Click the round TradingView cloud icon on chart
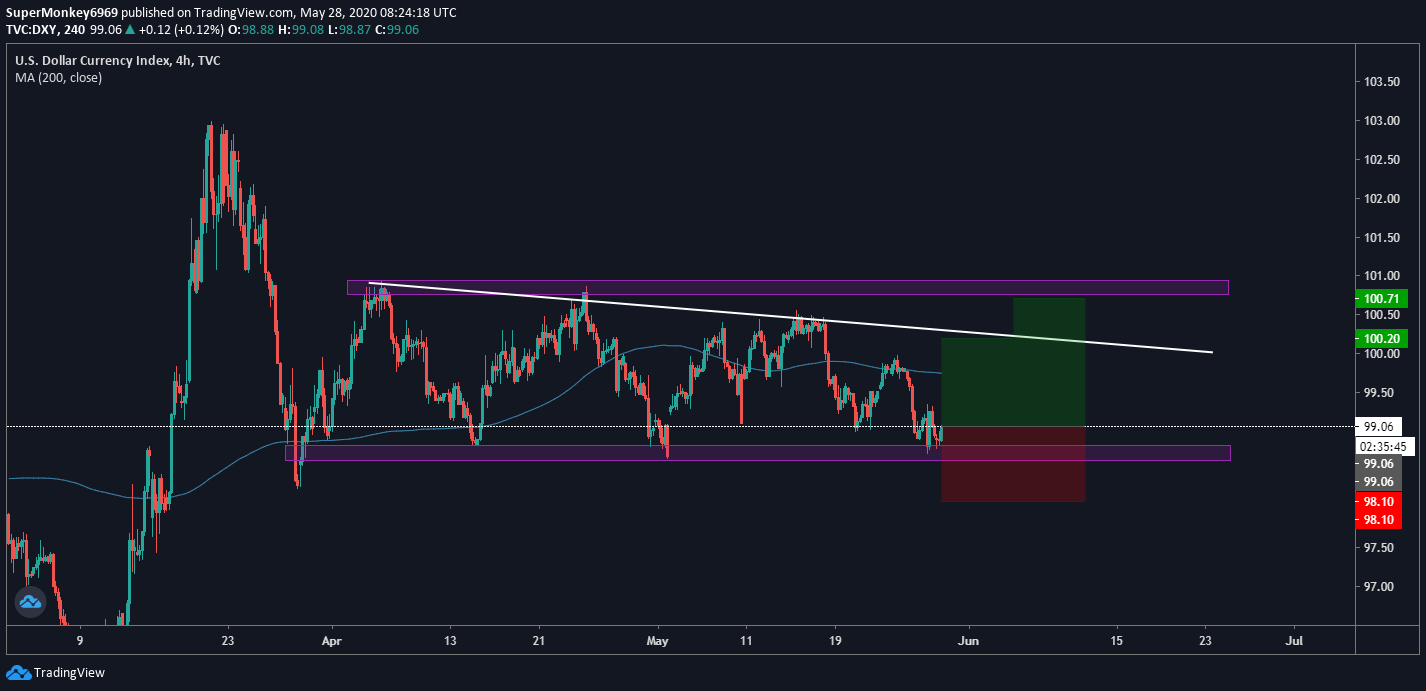Screen dimensions: 1426x691 30,601
